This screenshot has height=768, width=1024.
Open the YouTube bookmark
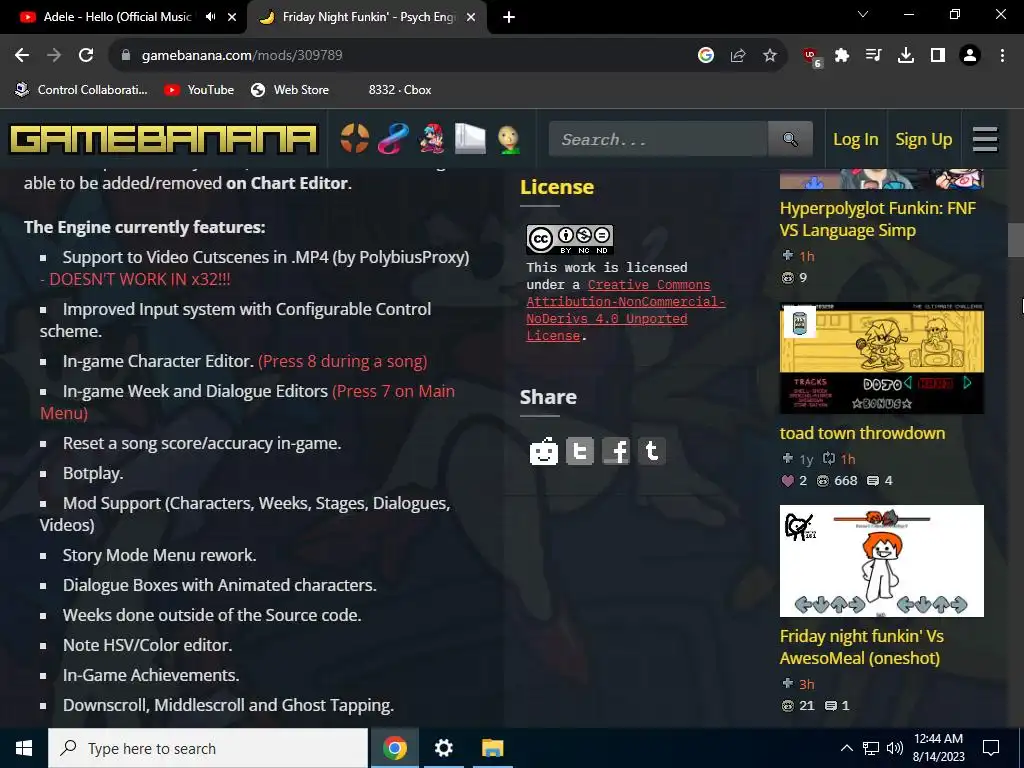[199, 90]
